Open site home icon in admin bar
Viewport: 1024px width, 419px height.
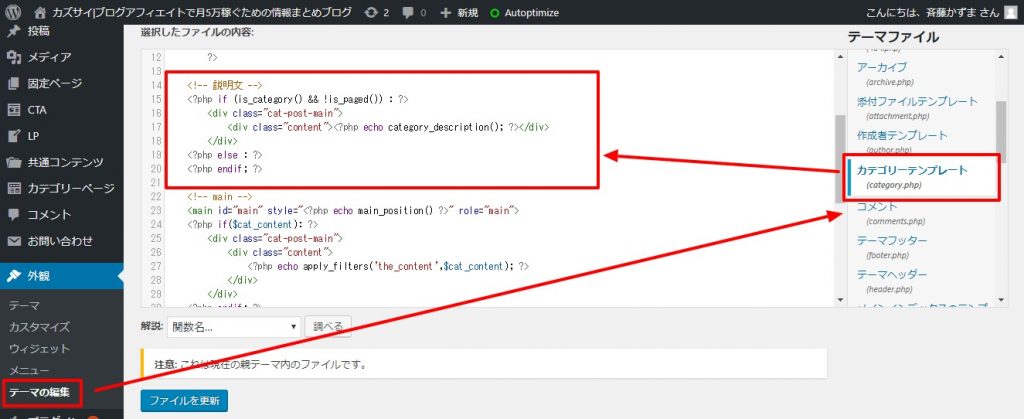point(40,13)
